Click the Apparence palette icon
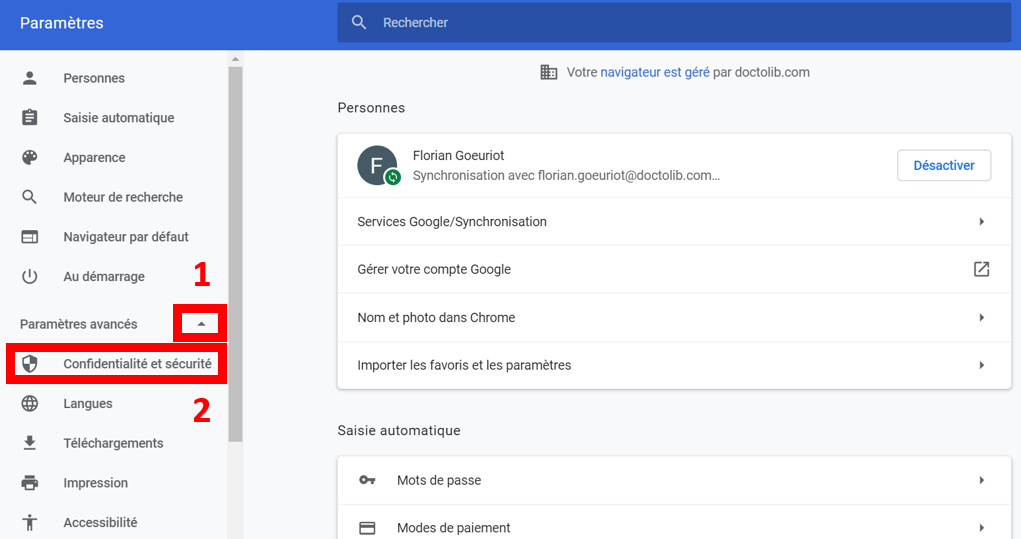The width and height of the screenshot is (1021, 539). click(30, 158)
